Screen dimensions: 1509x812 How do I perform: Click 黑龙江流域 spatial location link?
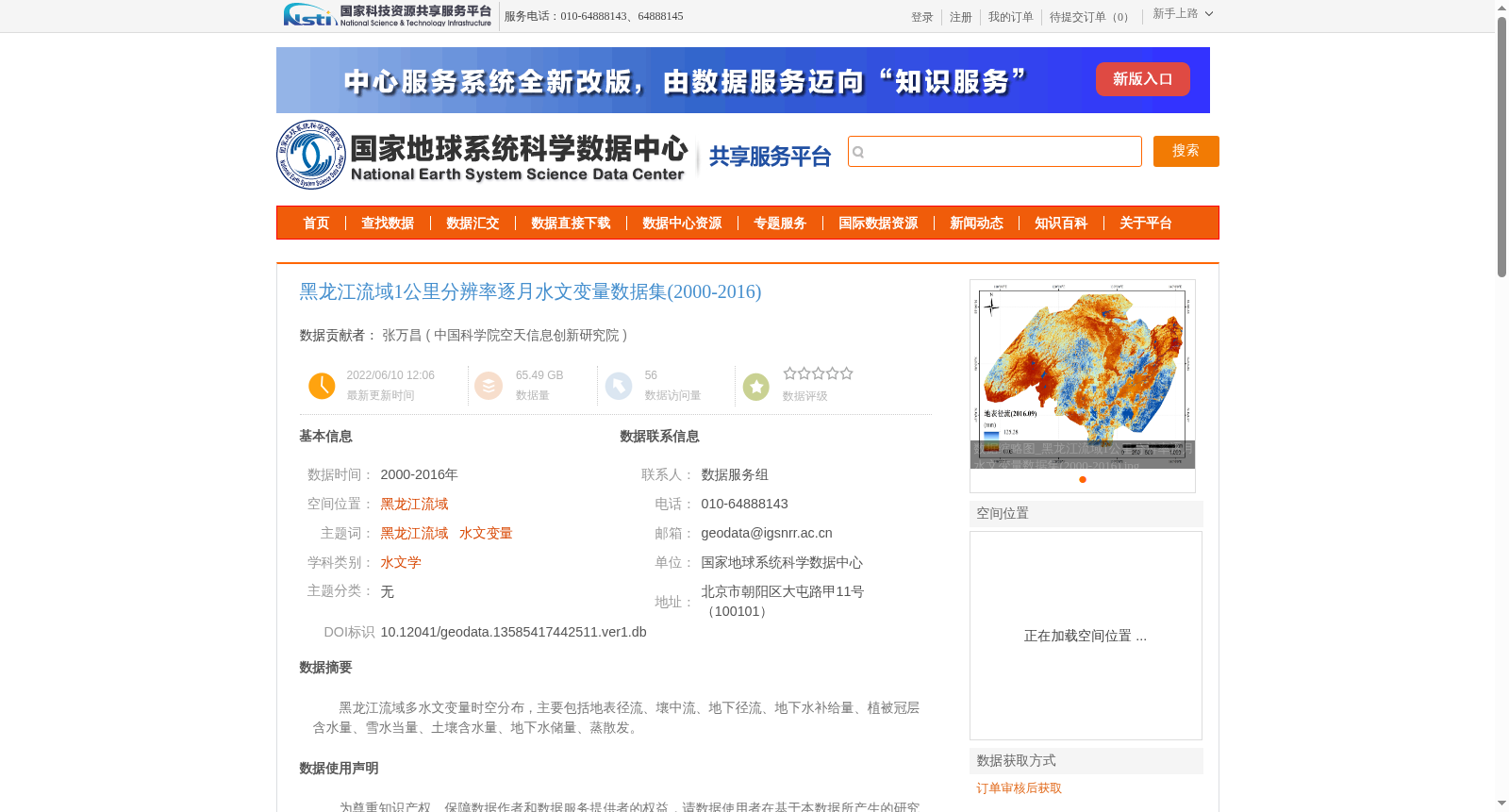414,504
